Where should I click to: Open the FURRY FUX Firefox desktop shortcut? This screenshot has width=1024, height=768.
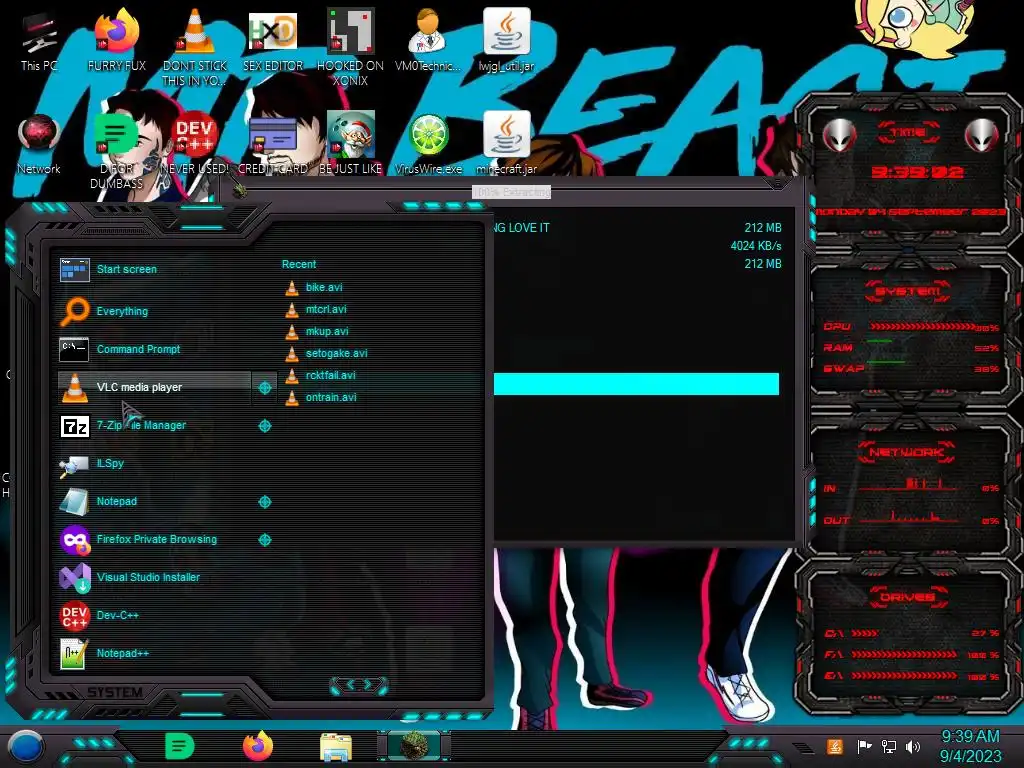coord(116,40)
